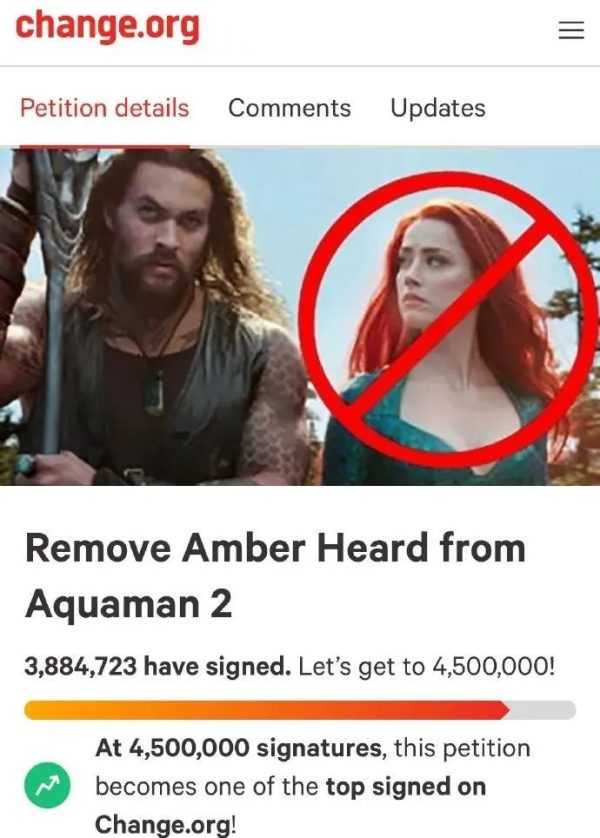Select the Petition details tab
Image resolution: width=600 pixels, height=838 pixels.
click(105, 108)
